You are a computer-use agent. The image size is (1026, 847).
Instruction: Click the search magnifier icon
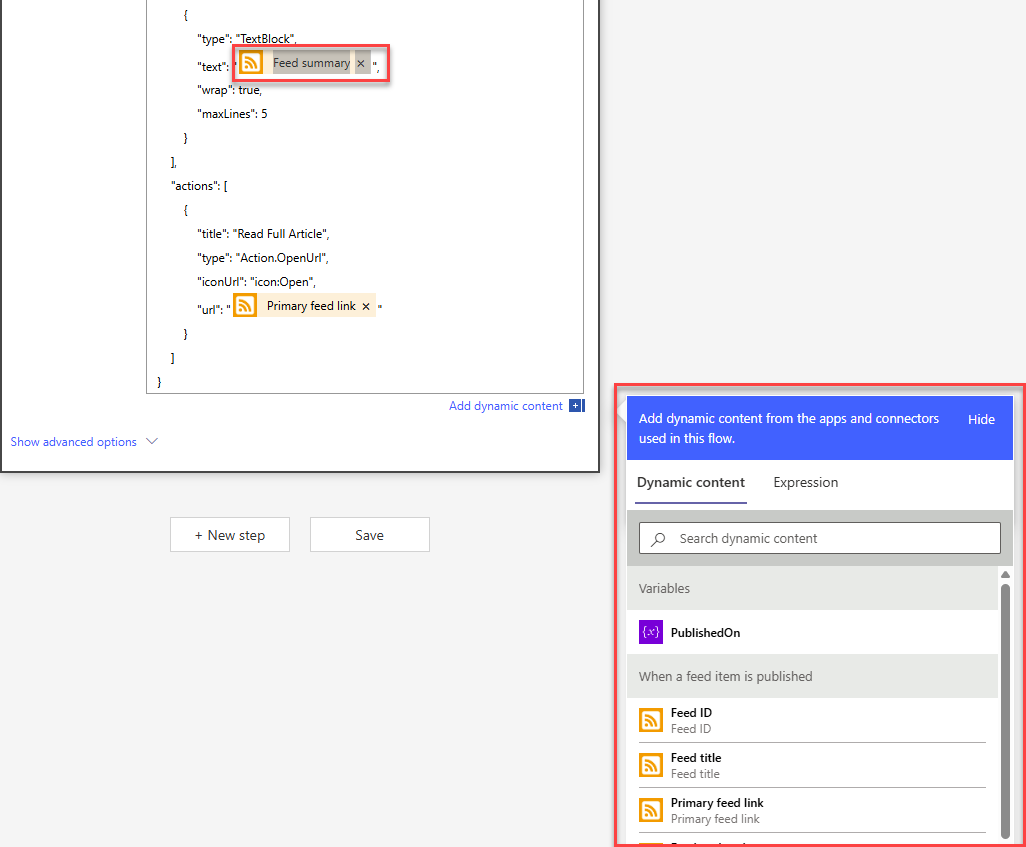[658, 539]
